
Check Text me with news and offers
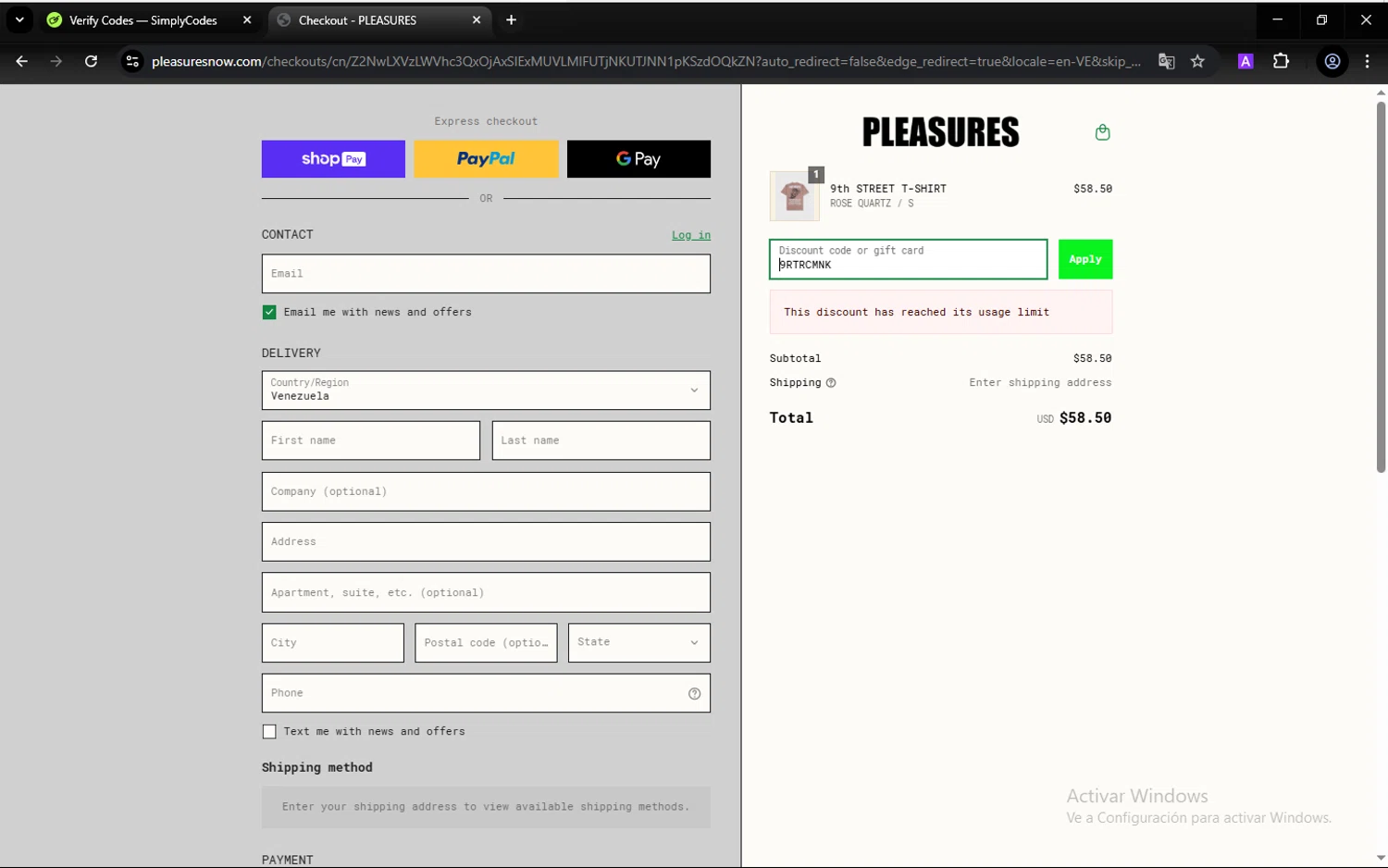pos(269,731)
